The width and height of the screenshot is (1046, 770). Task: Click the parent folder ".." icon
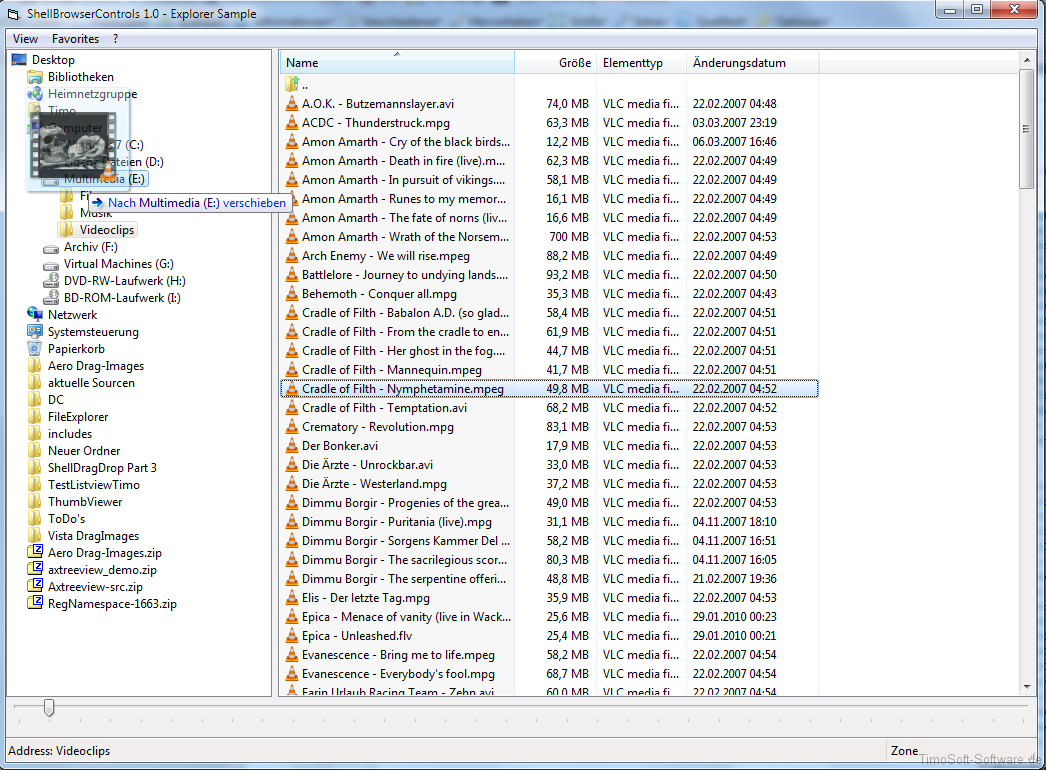(291, 85)
